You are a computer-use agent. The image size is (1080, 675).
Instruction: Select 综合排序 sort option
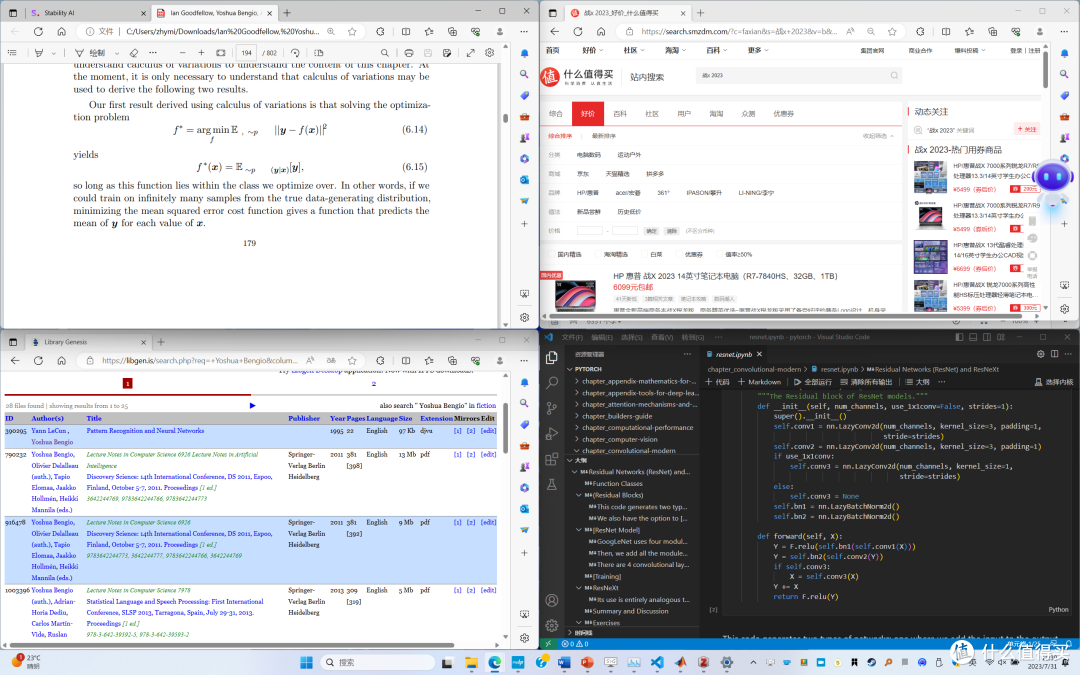tap(560, 136)
